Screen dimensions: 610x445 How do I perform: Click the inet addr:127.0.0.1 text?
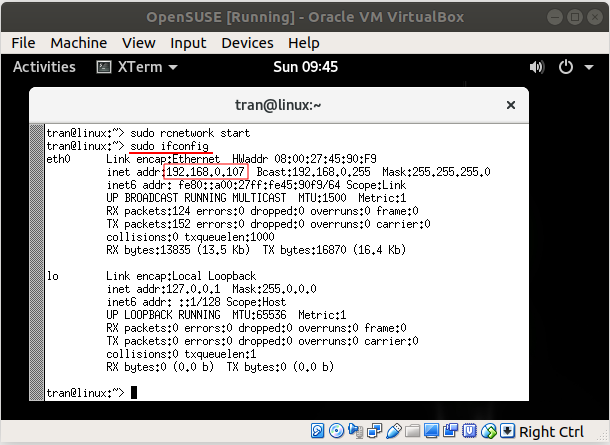click(x=163, y=289)
